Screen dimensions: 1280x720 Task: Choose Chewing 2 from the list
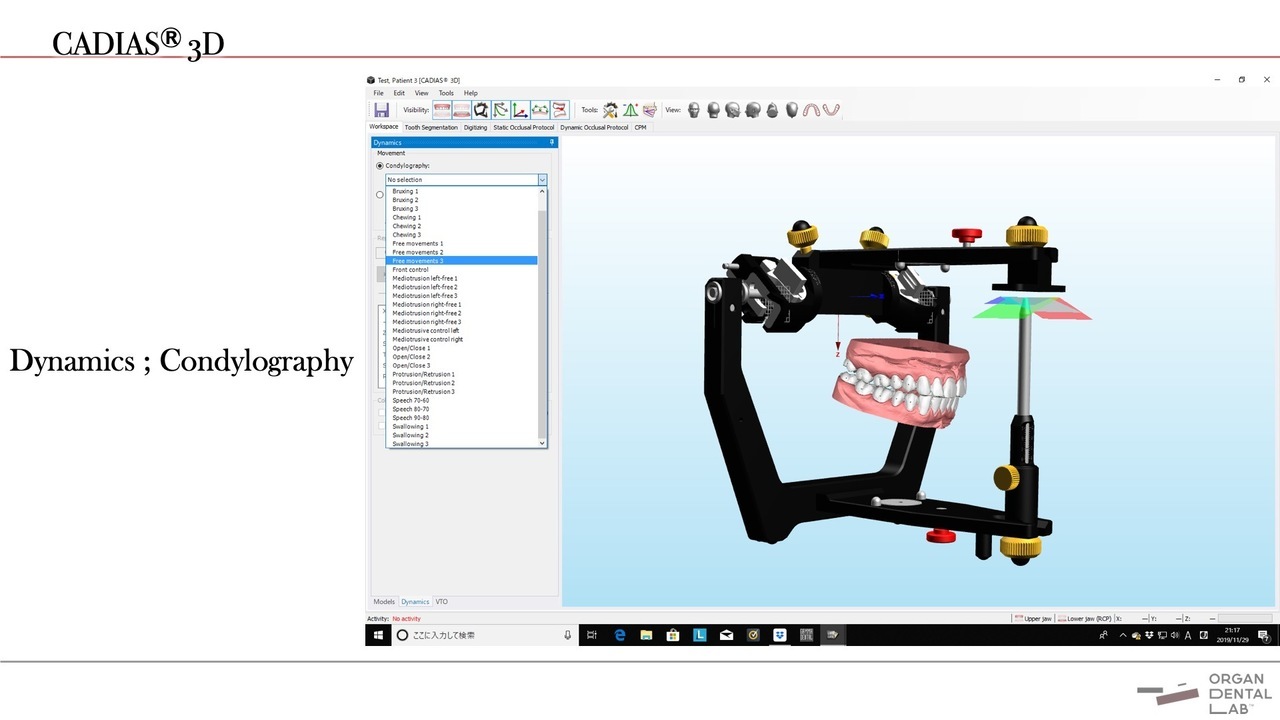pos(462,226)
